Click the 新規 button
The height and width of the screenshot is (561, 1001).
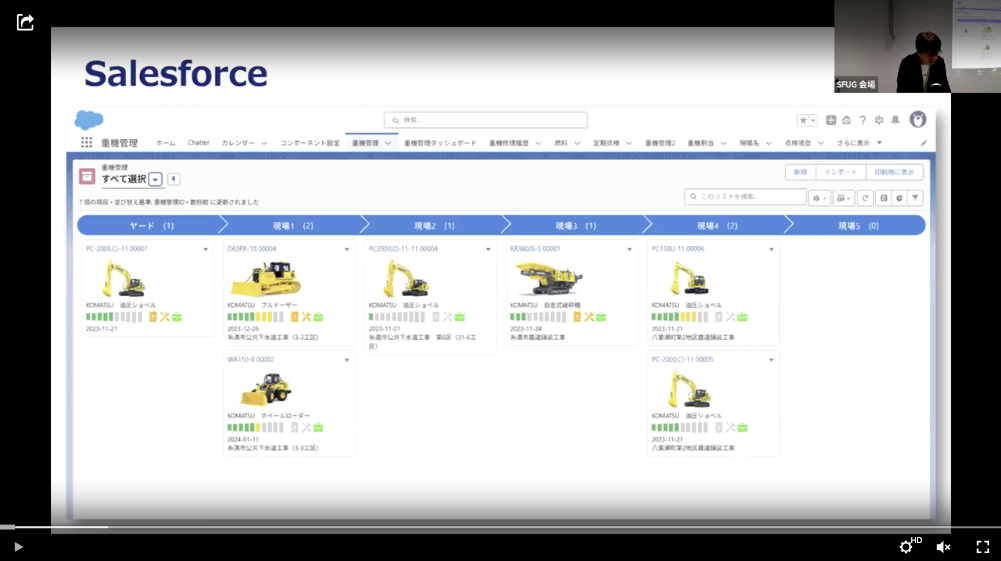coord(801,172)
